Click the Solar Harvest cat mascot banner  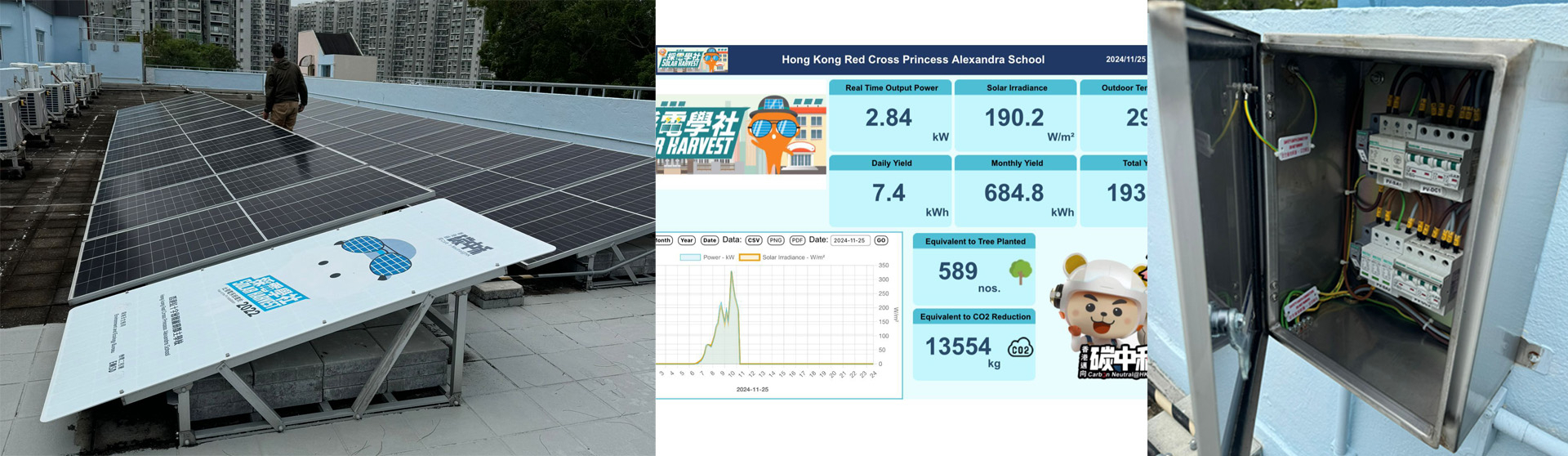pyautogui.click(x=741, y=135)
